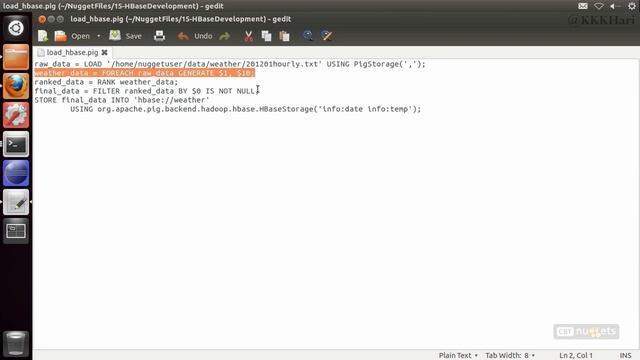Close the load_hbase.pig tab
This screenshot has height=360, width=640.
[x=104, y=52]
